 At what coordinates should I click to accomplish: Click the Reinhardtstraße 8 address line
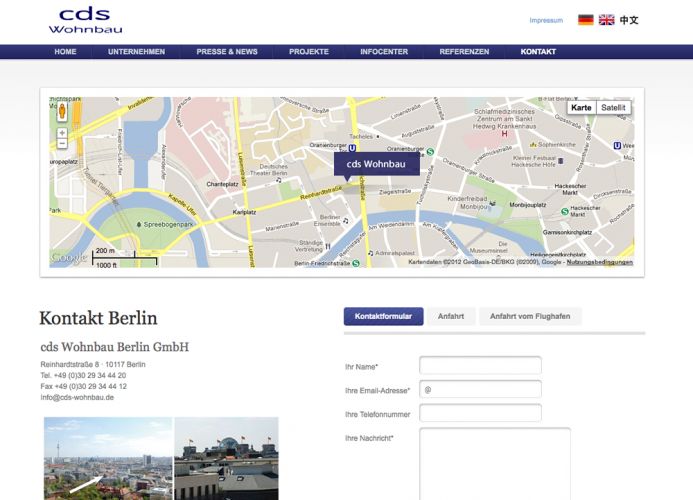(93, 364)
